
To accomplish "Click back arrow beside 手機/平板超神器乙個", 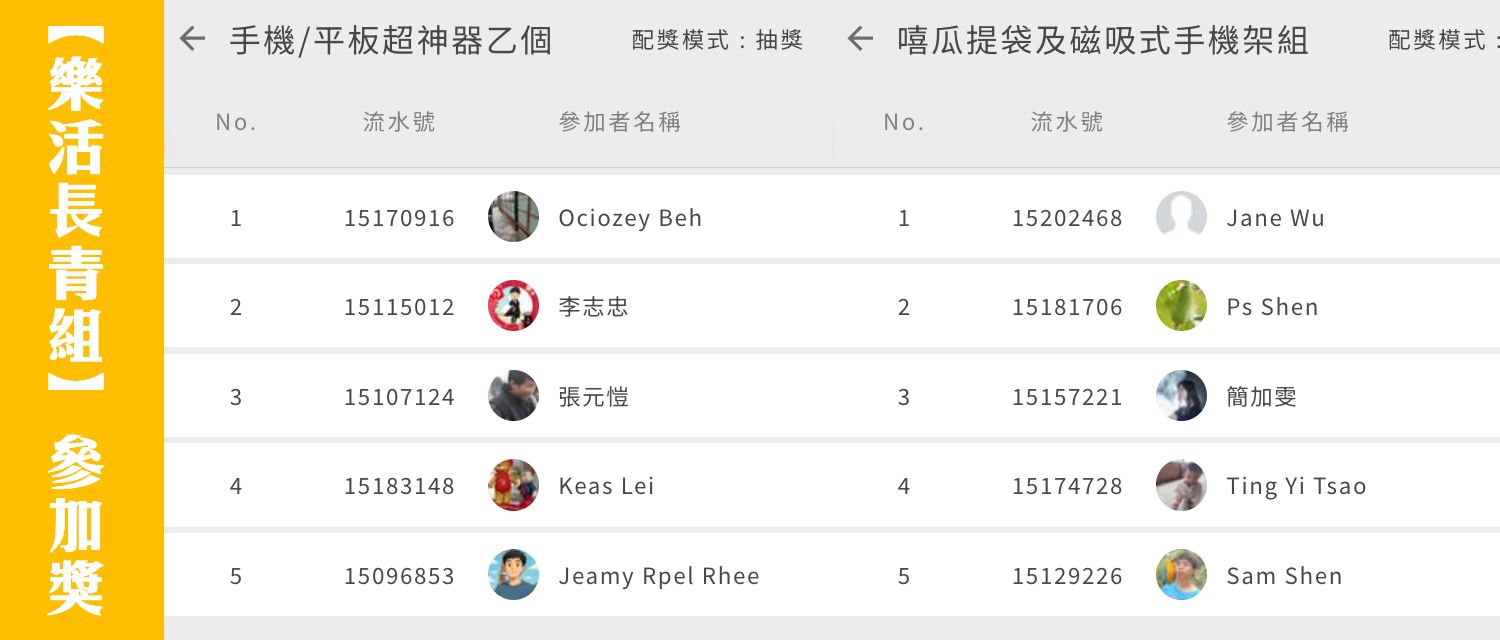I will click(192, 40).
